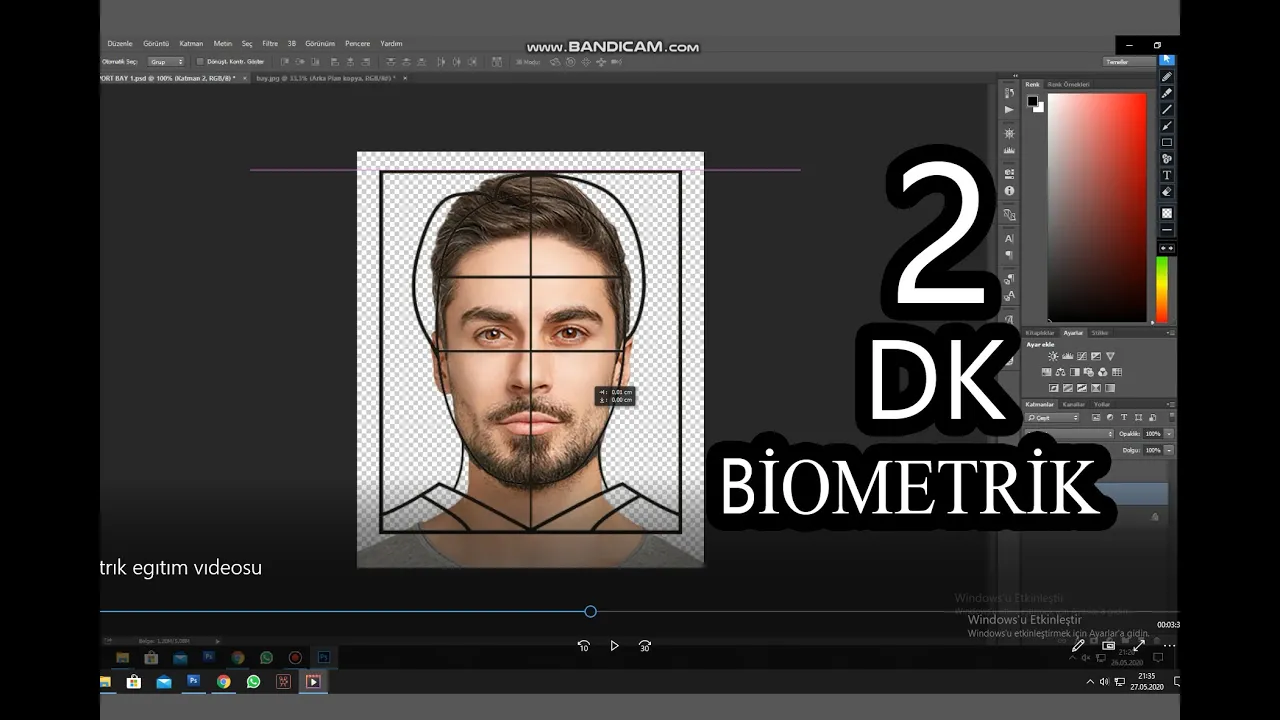Switch to the Kanallar tab
This screenshot has height=720, width=1280.
coord(1074,404)
